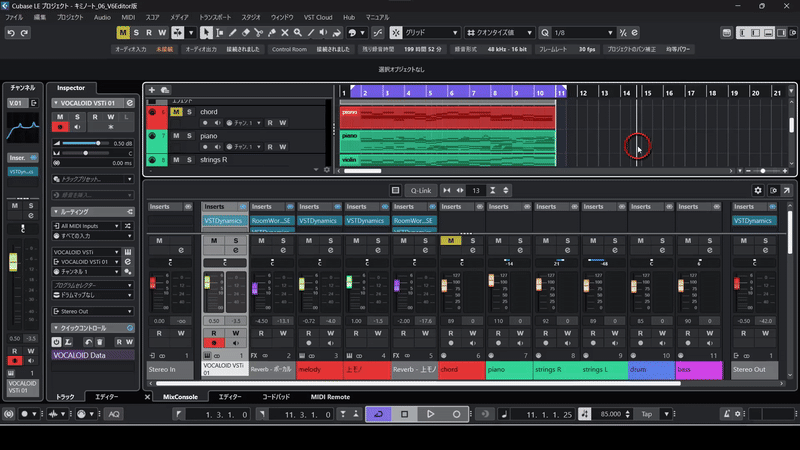Screen dimensions: 800x450
Task: Select the bass channel name label
Action: click(x=698, y=369)
